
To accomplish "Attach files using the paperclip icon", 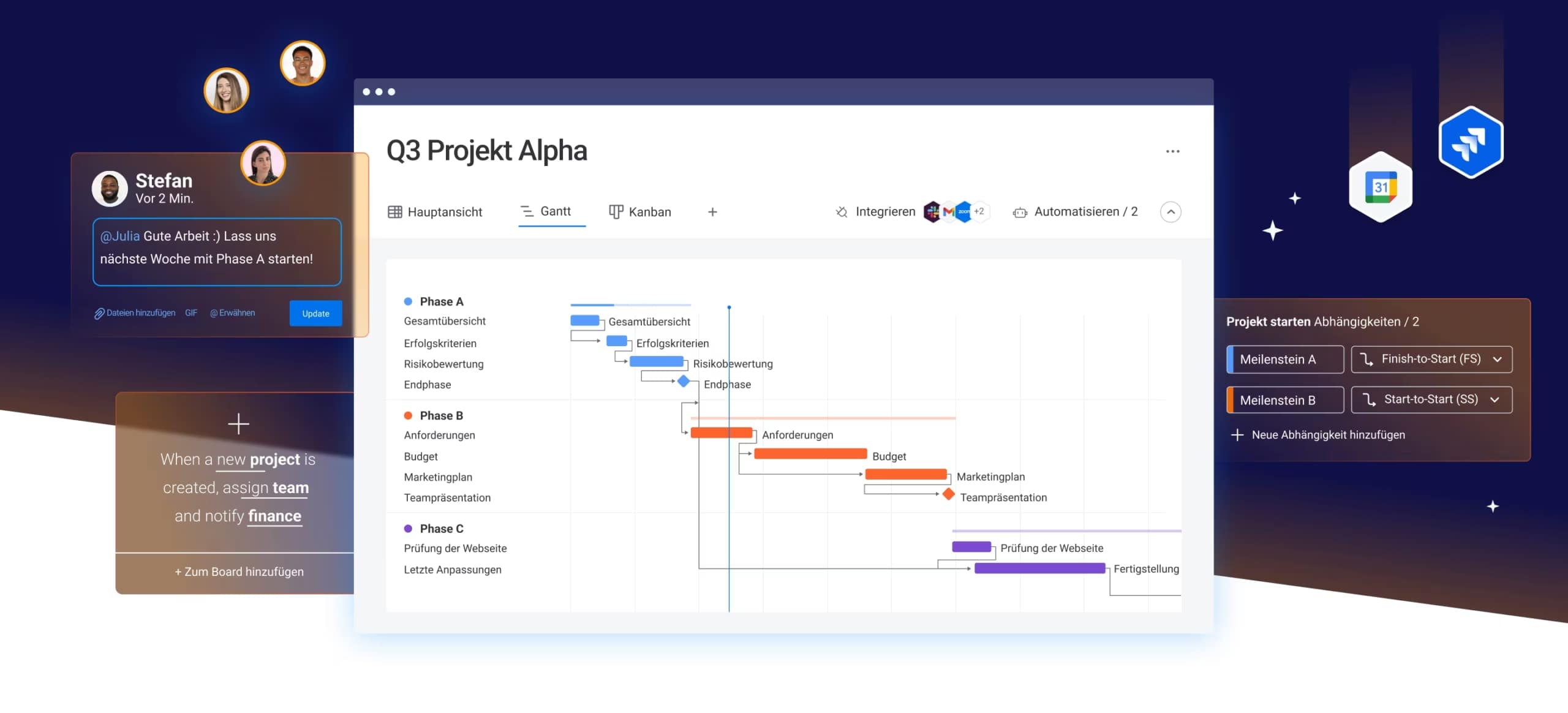I will tap(99, 312).
